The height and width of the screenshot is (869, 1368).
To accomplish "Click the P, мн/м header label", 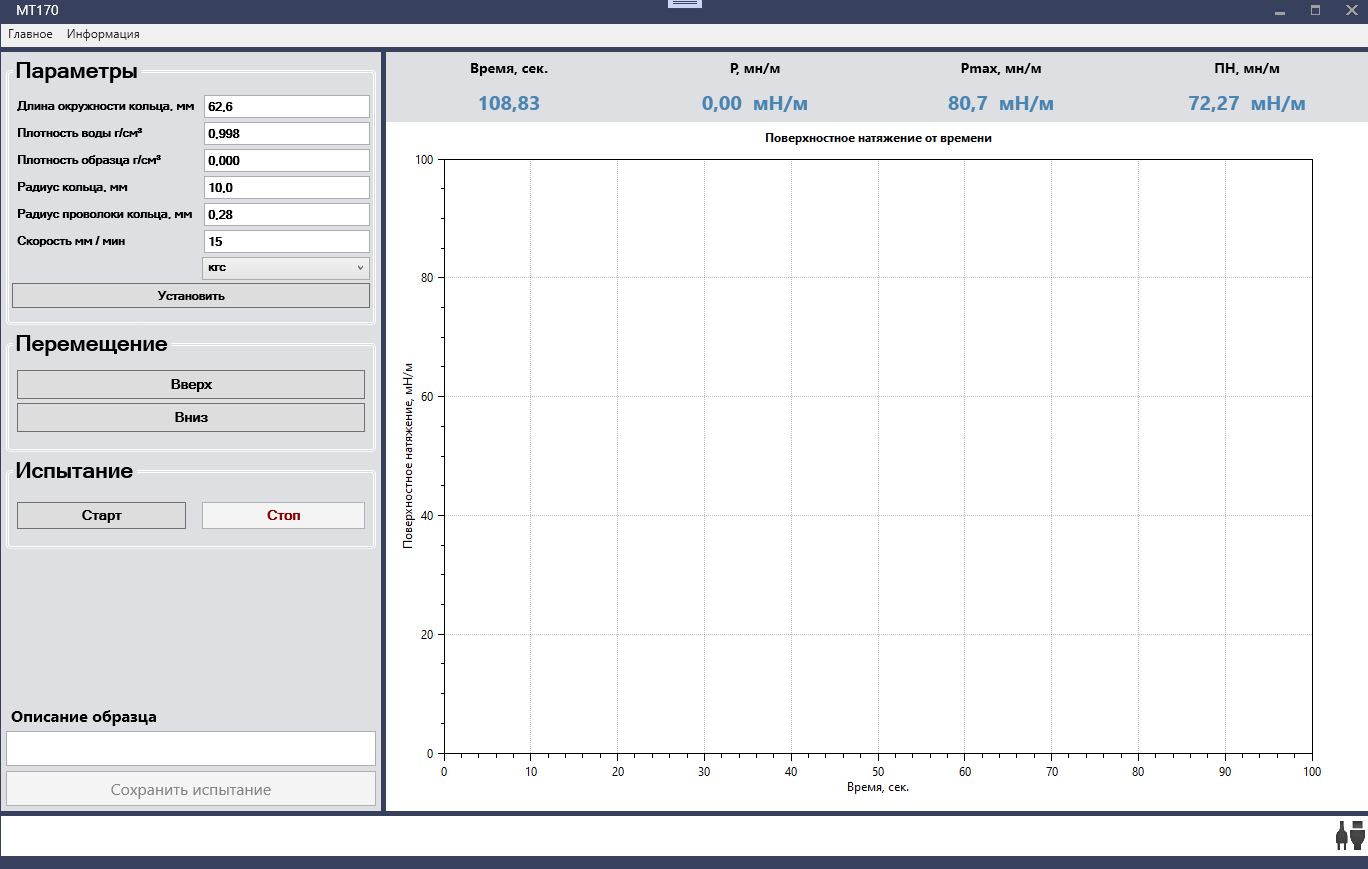I will [755, 69].
